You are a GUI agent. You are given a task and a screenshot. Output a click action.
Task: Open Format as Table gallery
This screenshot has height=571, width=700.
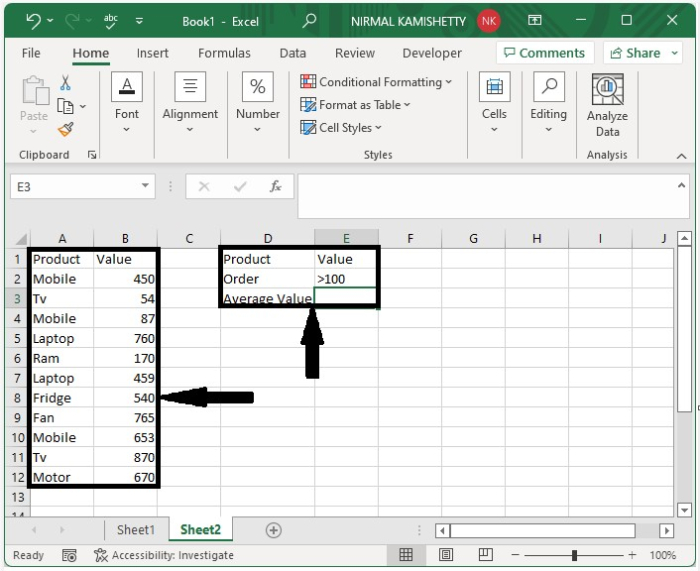coord(355,105)
